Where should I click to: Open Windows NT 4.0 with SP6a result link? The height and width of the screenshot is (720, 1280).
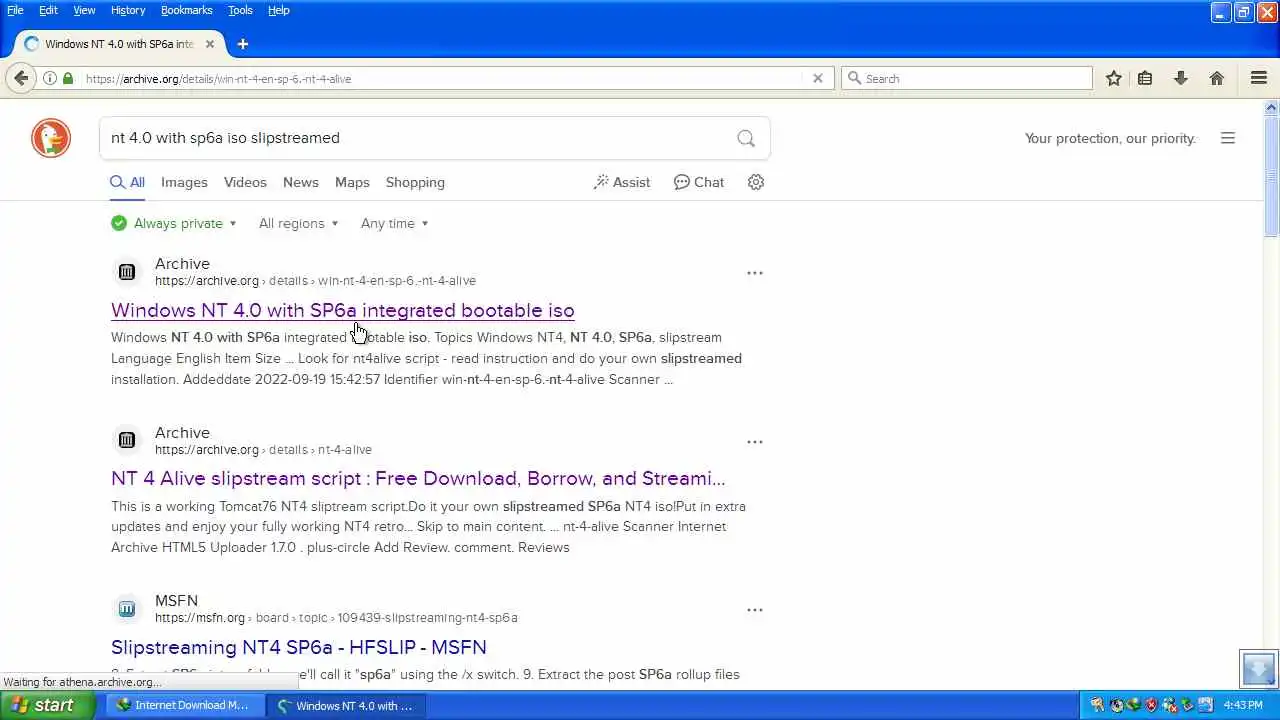342,310
